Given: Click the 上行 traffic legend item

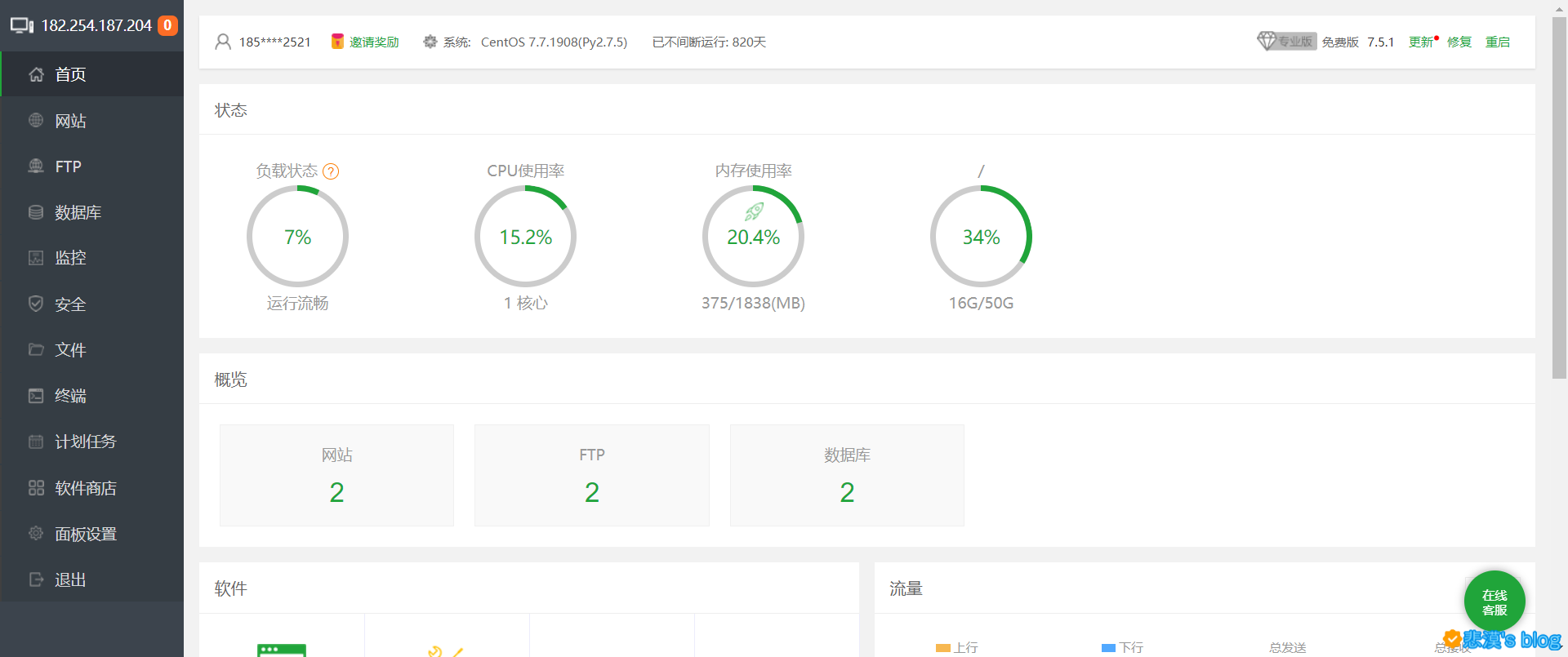Looking at the screenshot, I should [x=957, y=647].
